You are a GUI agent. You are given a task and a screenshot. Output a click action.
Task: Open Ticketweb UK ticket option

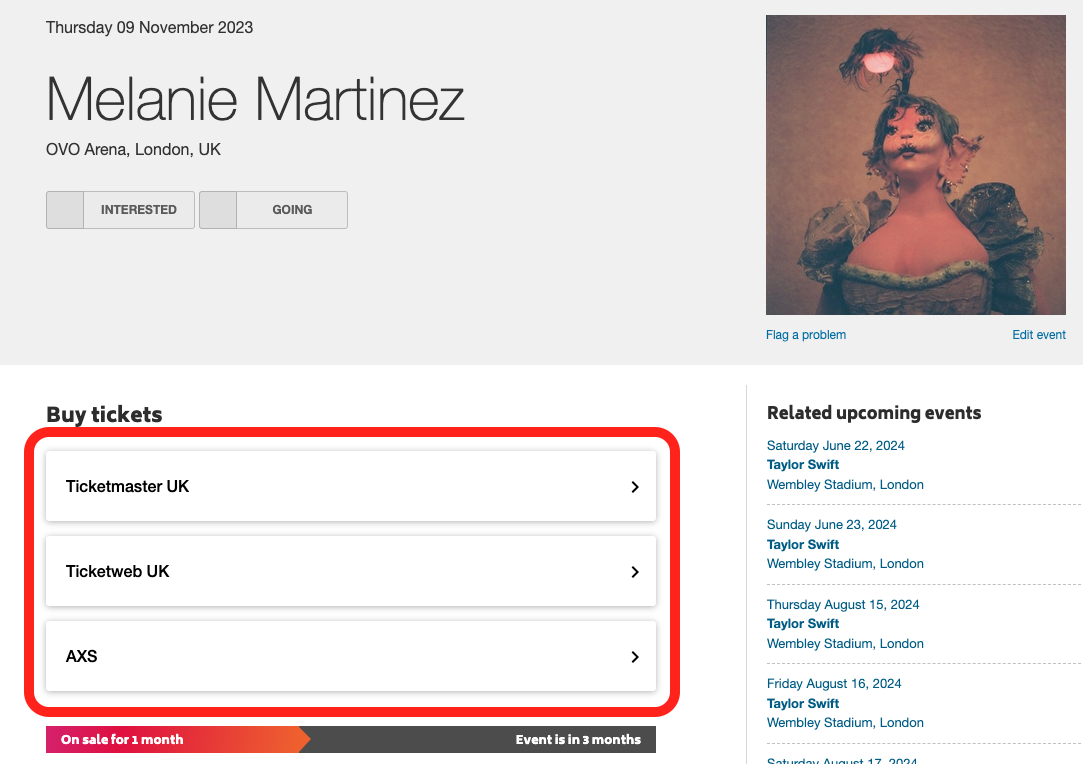point(351,571)
